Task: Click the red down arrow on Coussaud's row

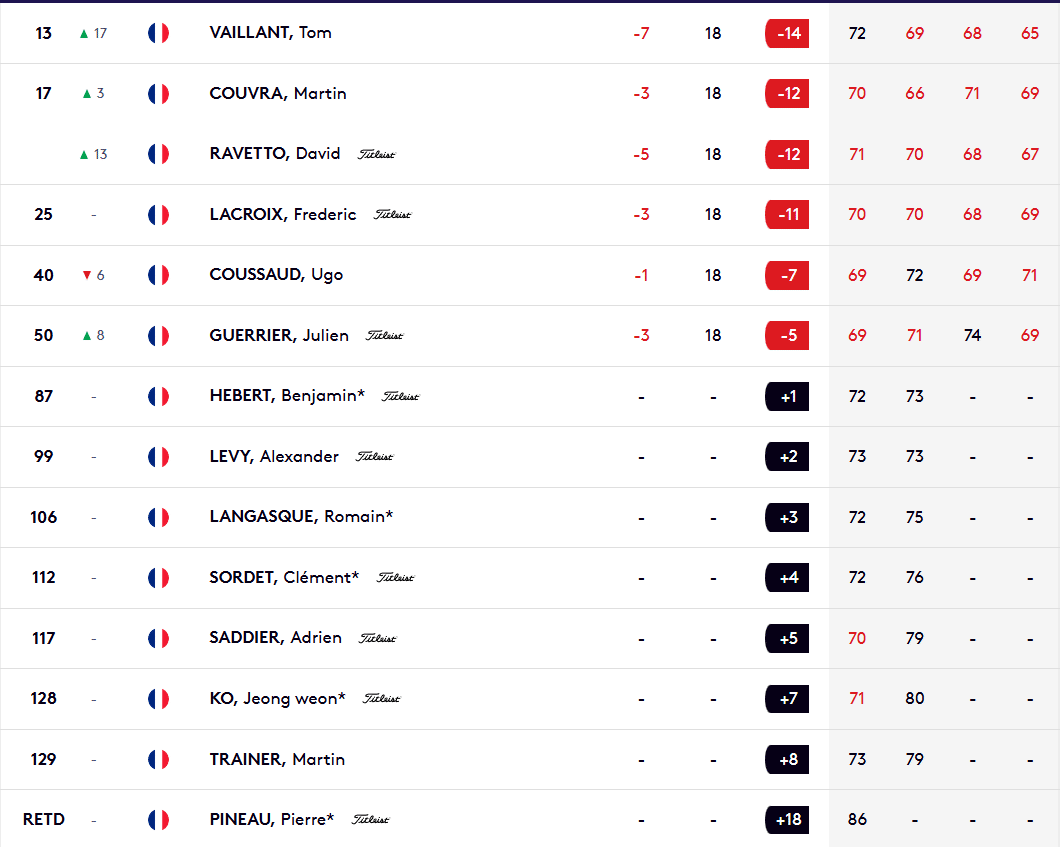Action: click(x=87, y=275)
